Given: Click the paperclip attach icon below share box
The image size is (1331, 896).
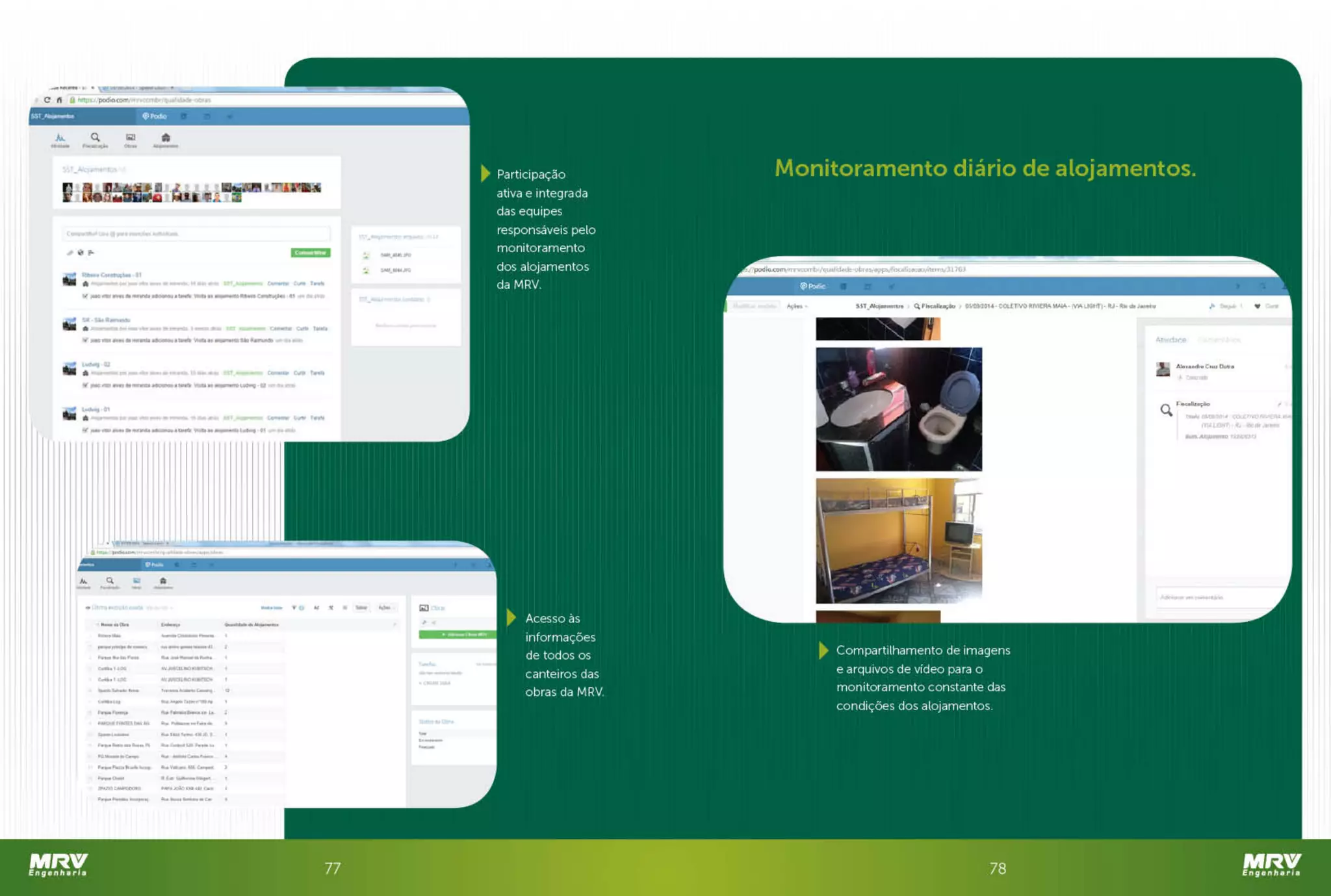Looking at the screenshot, I should (70, 253).
